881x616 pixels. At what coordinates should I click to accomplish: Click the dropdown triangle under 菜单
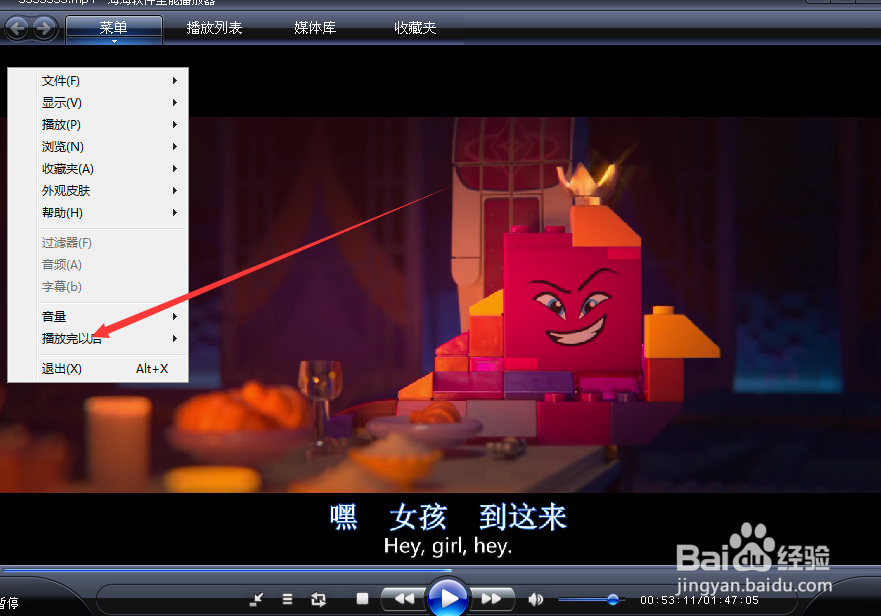point(114,42)
